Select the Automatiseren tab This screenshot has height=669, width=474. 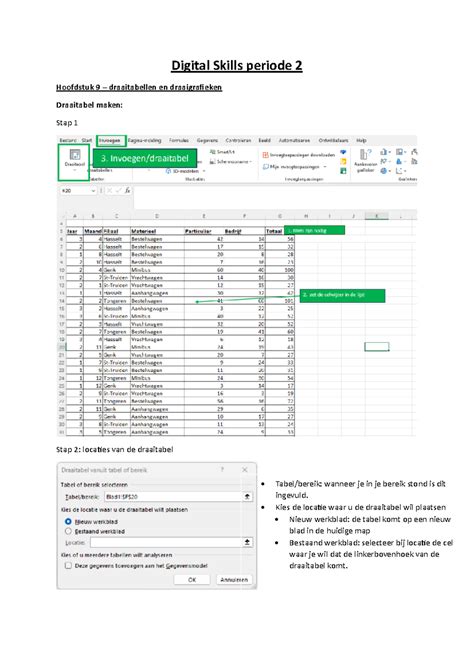294,140
